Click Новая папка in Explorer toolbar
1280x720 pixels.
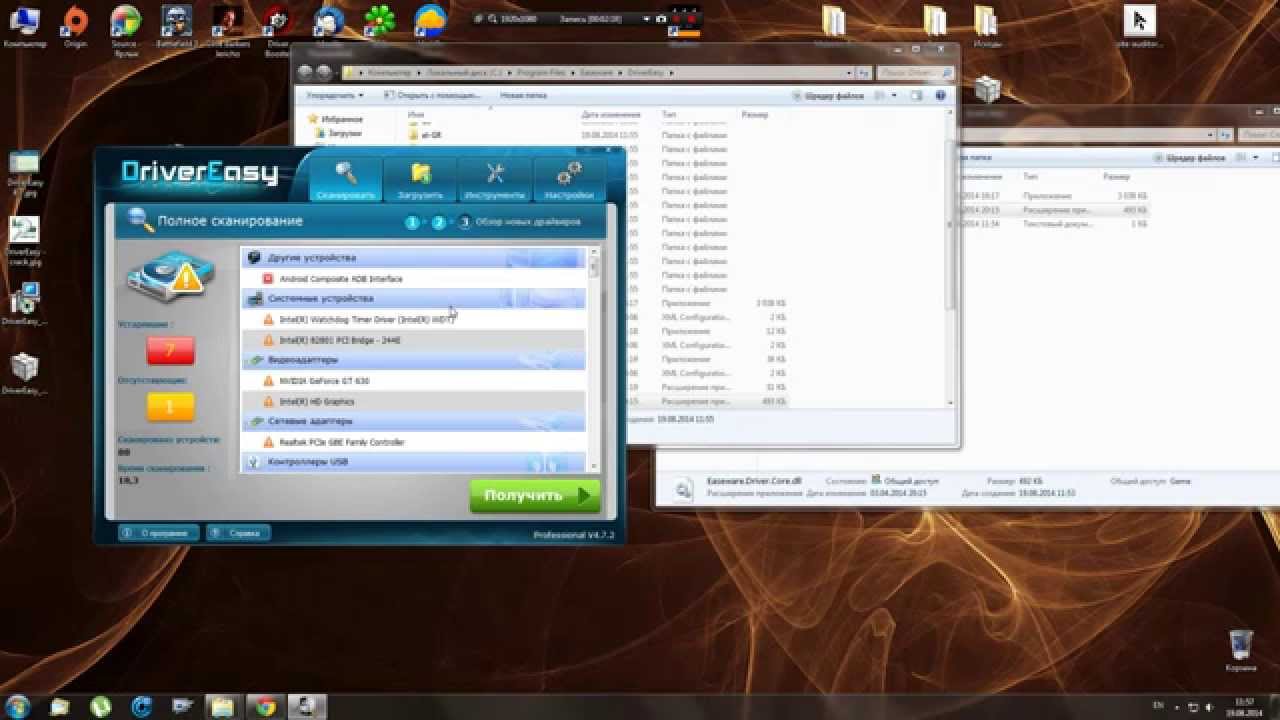click(523, 96)
